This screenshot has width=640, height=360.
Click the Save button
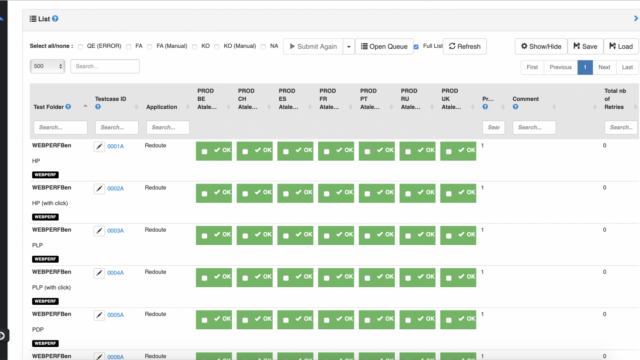585,47
